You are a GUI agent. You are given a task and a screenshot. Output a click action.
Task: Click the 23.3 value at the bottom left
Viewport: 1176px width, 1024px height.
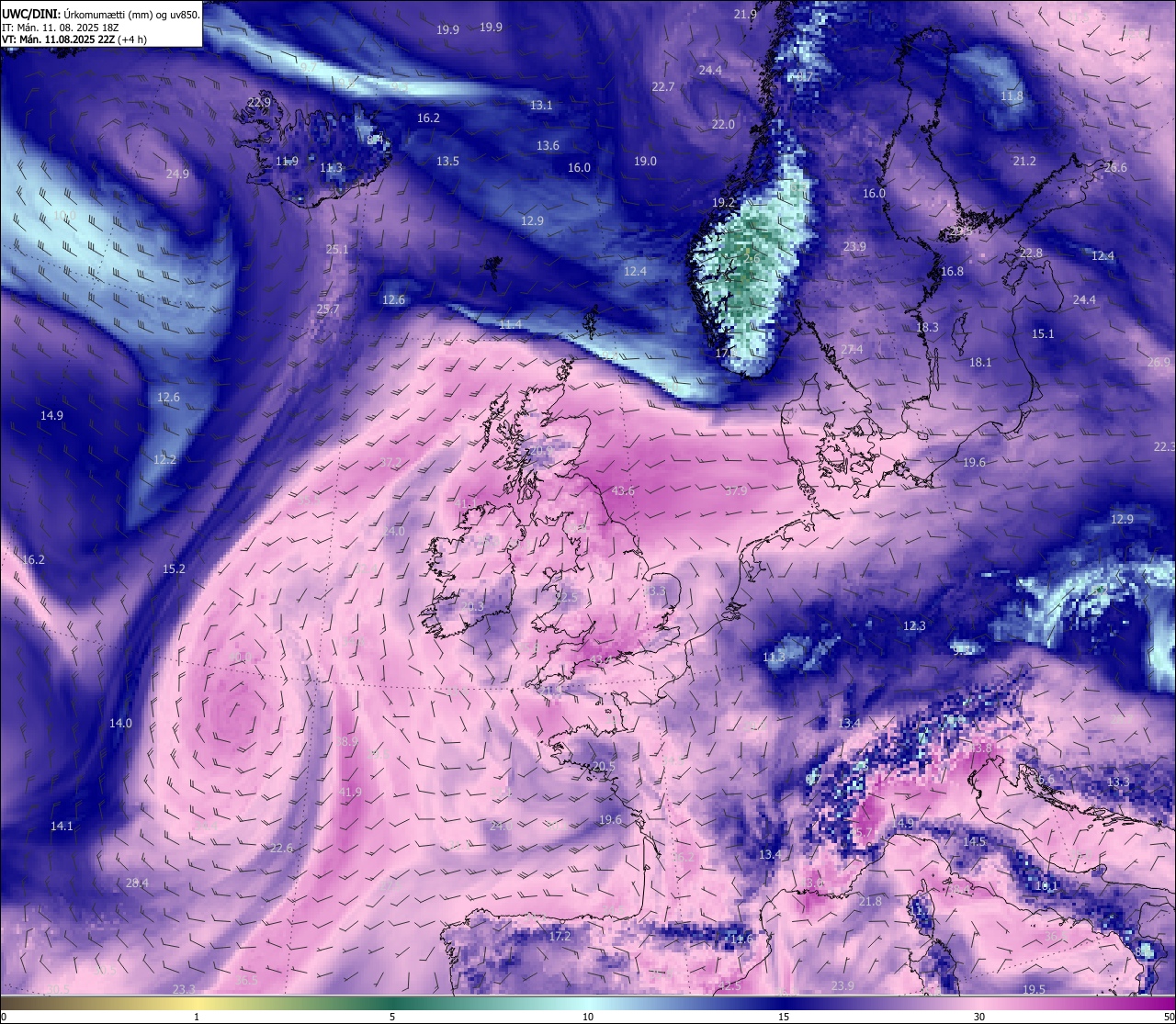click(x=184, y=989)
